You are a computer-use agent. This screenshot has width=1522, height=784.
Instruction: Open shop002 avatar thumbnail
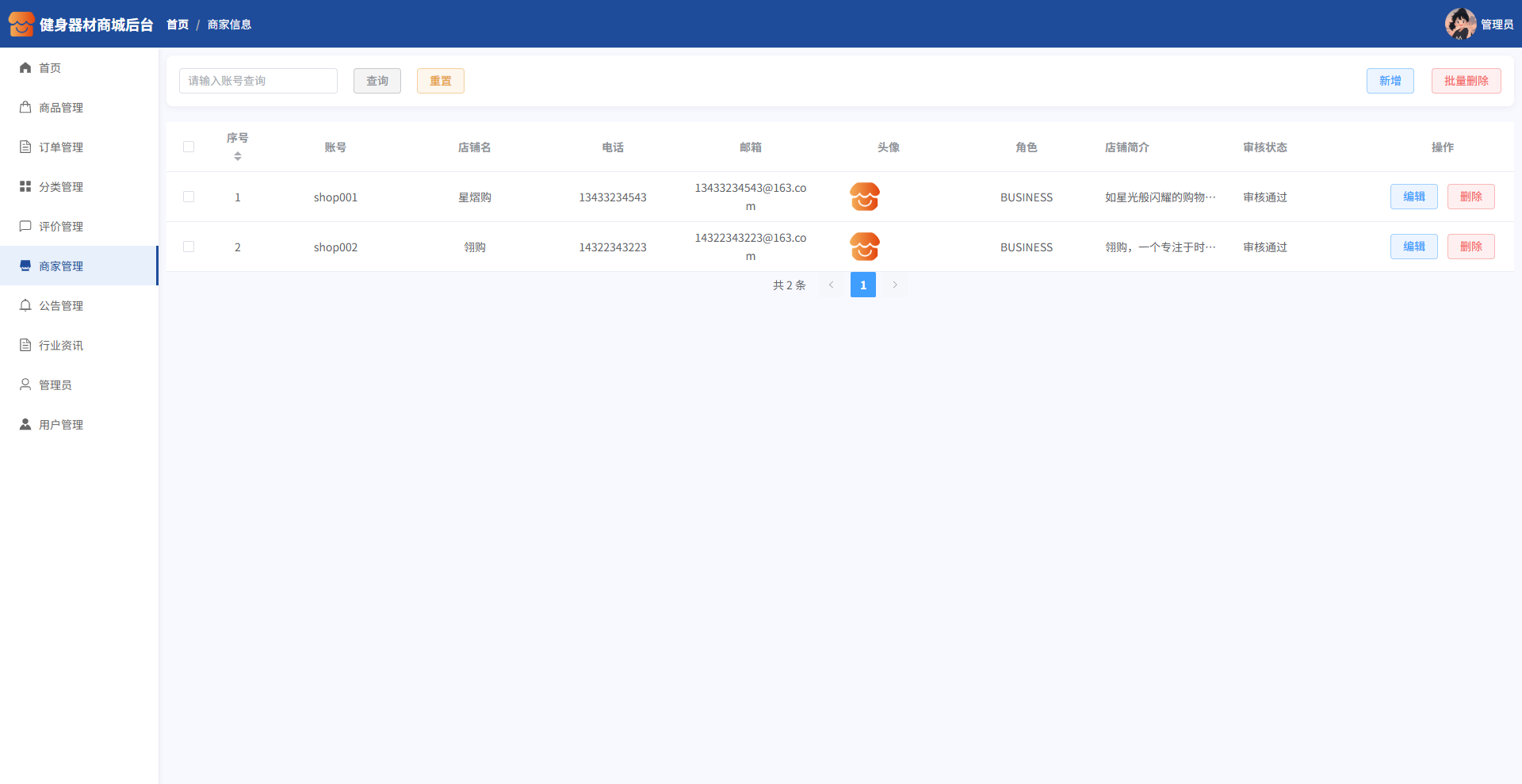[x=865, y=247]
